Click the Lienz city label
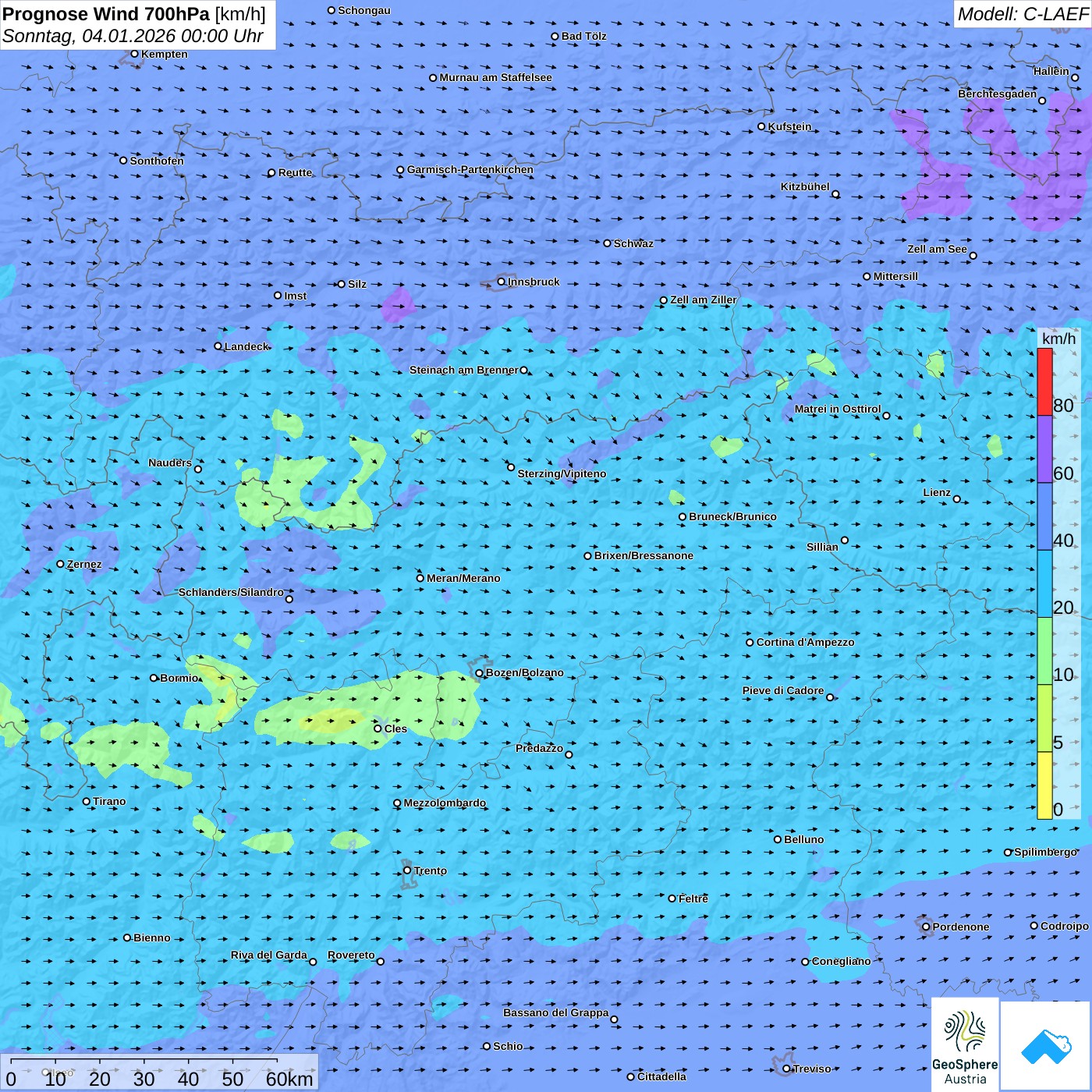Image resolution: width=1092 pixels, height=1092 pixels. point(937,492)
